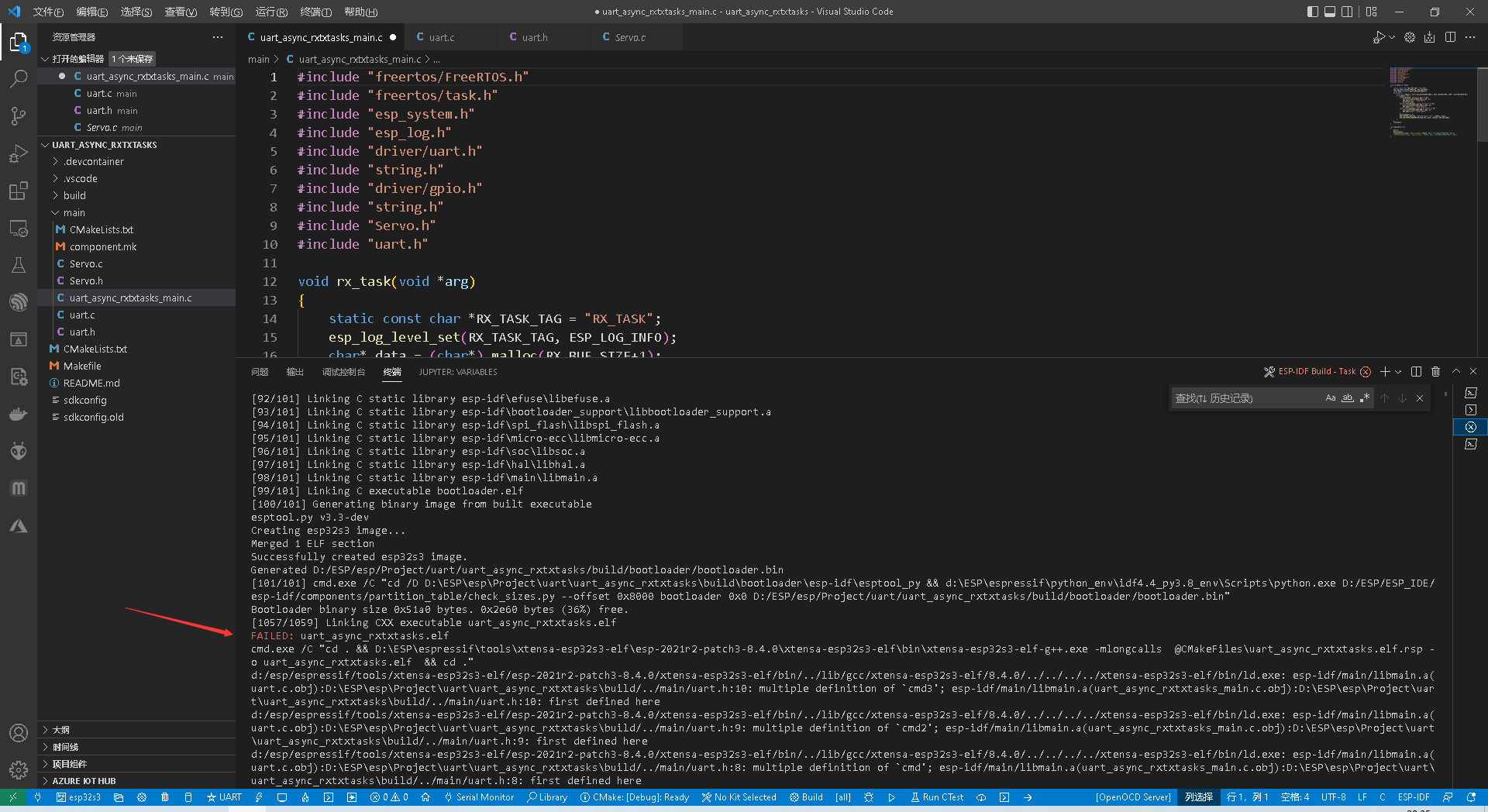The image size is (1488, 812).
Task: Click the new terminal plus icon
Action: [x=1385, y=372]
